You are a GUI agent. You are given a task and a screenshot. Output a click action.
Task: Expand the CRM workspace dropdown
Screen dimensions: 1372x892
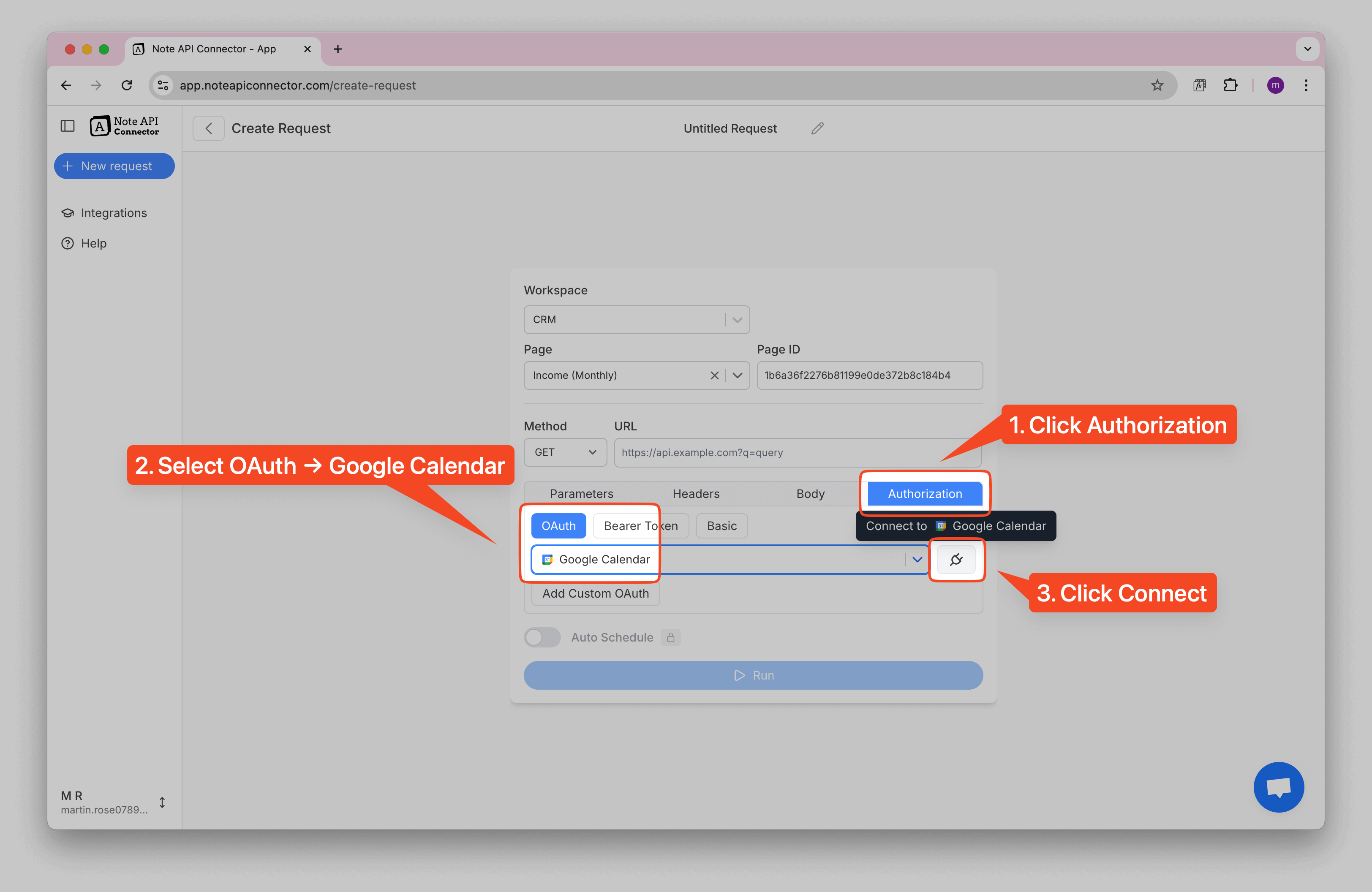click(737, 320)
